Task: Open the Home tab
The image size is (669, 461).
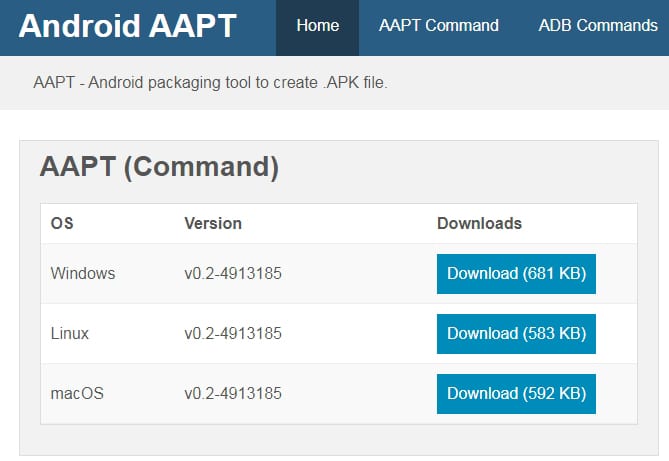Action: [x=317, y=26]
